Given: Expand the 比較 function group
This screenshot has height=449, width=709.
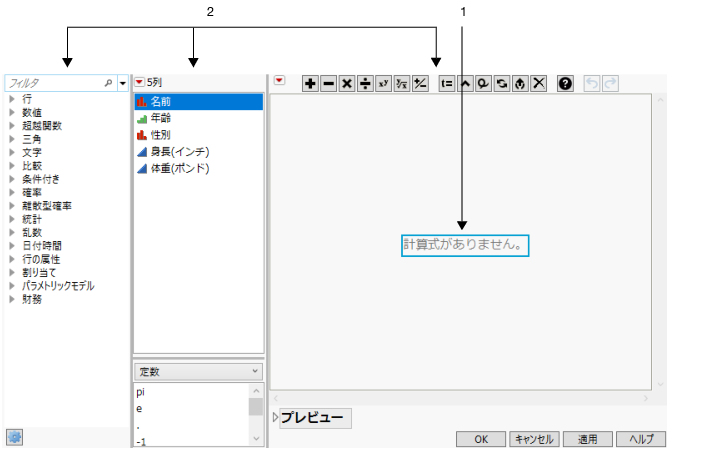Looking at the screenshot, I should pos(12,165).
